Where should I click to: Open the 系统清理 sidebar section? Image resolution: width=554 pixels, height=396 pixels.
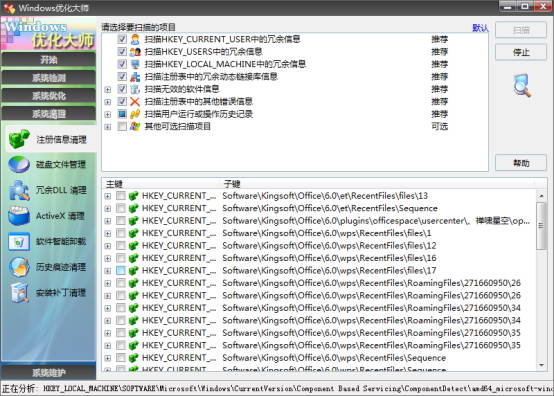[x=48, y=114]
